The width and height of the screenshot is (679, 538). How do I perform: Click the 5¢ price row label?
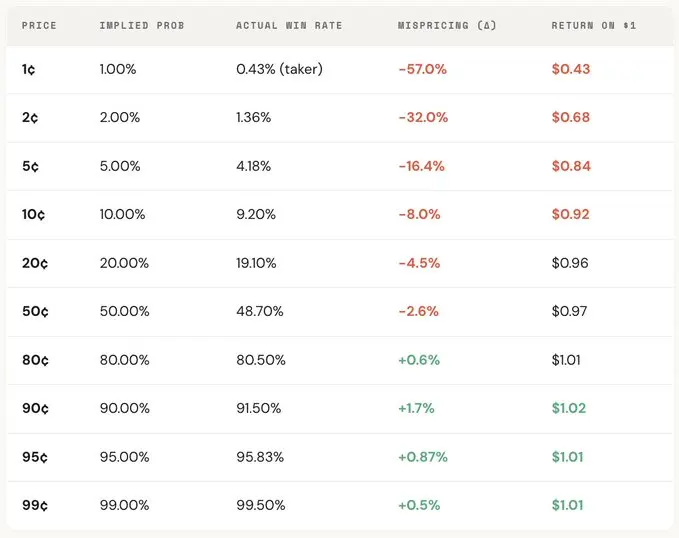(31, 166)
